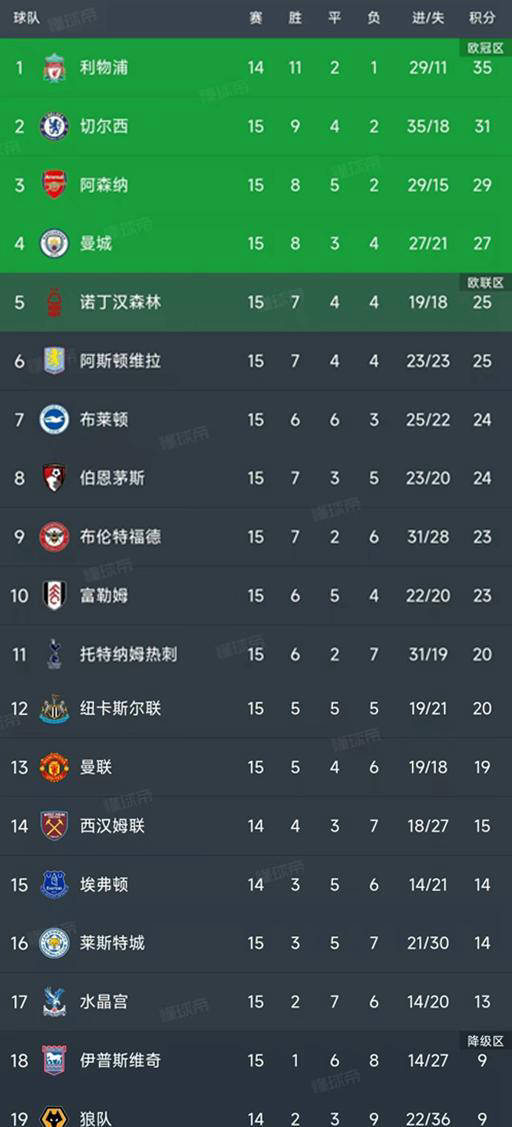512x1127 pixels.
Task: Select the 水晶宫 row points value 13
Action: [x=483, y=1001]
